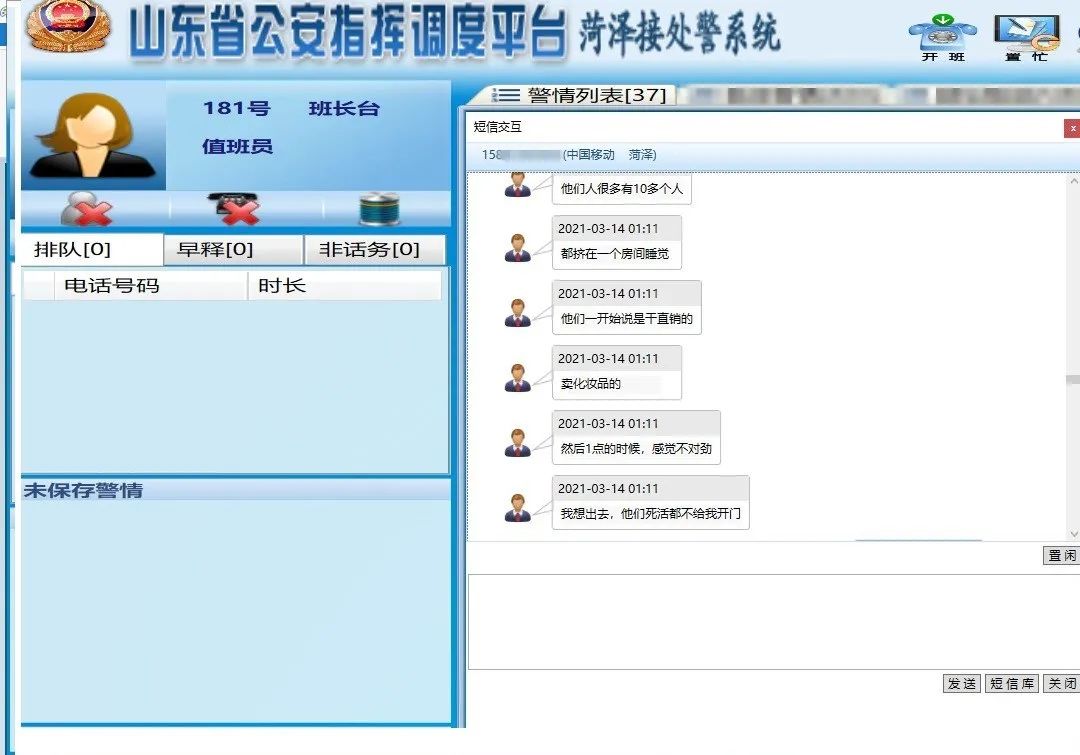Click the 电话号码 column header
Viewport: 1080px width, 755px height.
(x=111, y=286)
